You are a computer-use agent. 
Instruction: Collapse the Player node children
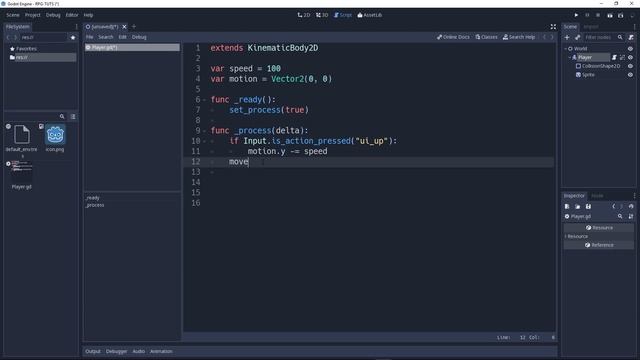(x=570, y=58)
